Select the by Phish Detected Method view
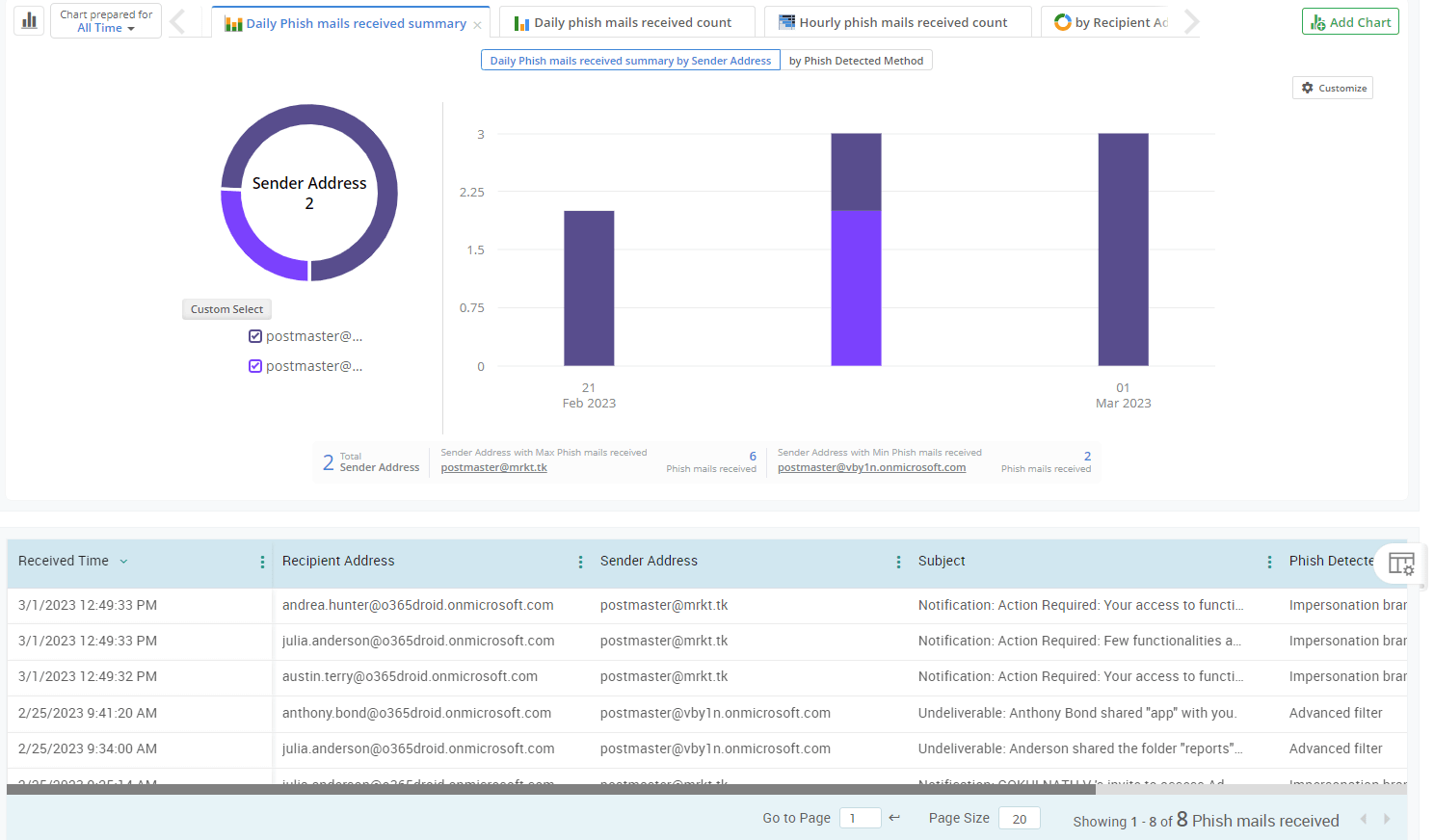1434x840 pixels. (856, 59)
